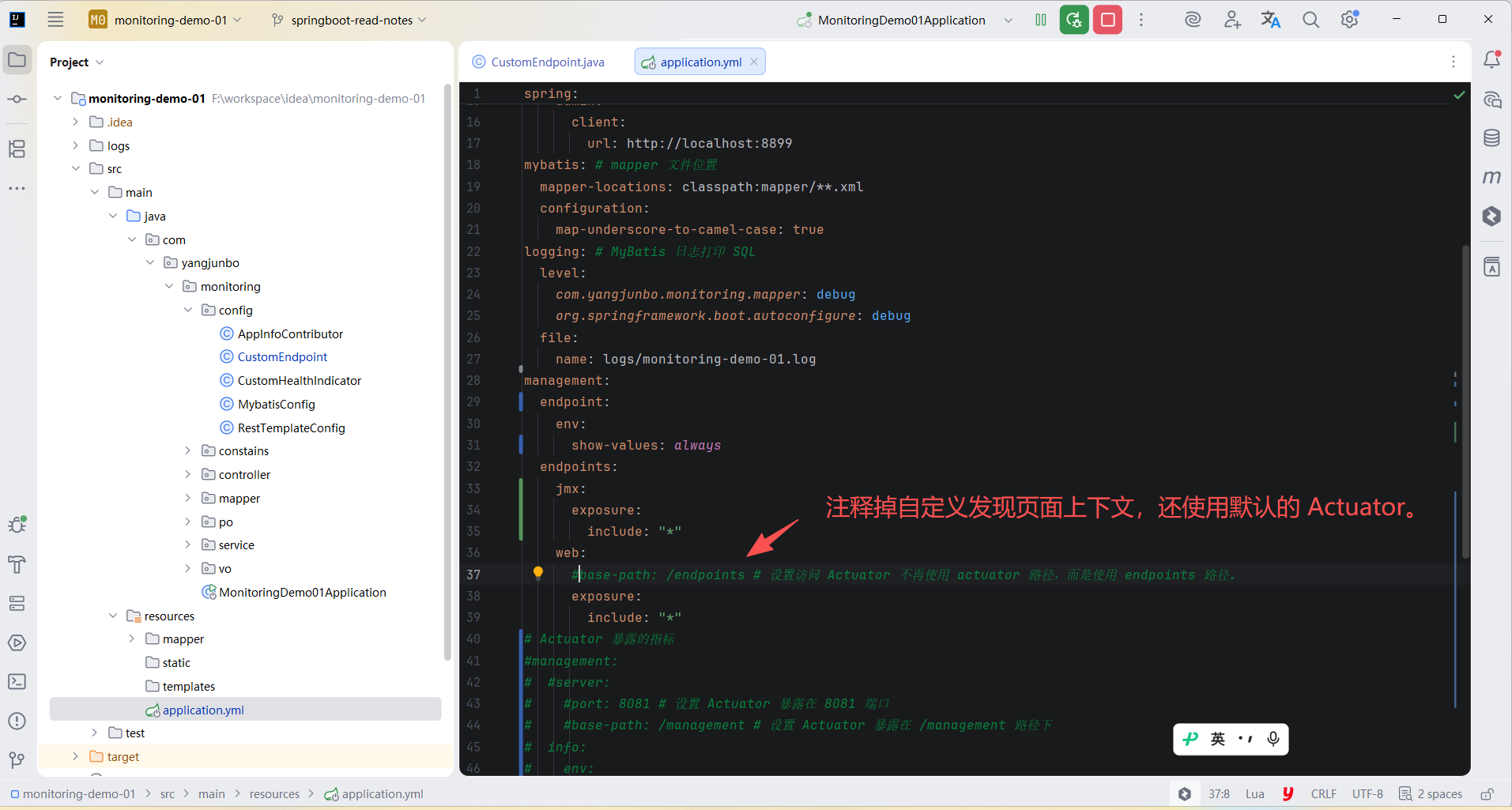Open IDE settings gear
Viewport: 1512px width, 810px height.
(x=1350, y=20)
